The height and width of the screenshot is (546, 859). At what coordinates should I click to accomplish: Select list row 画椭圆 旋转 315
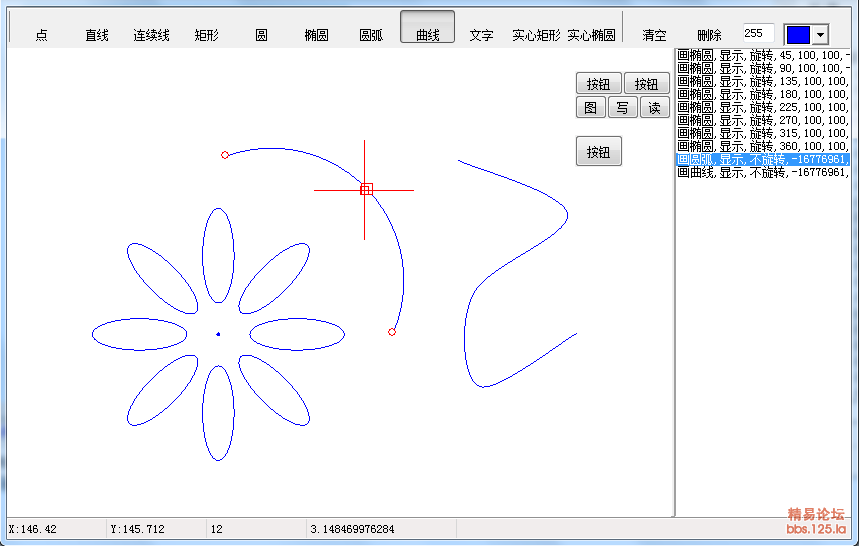pos(763,133)
